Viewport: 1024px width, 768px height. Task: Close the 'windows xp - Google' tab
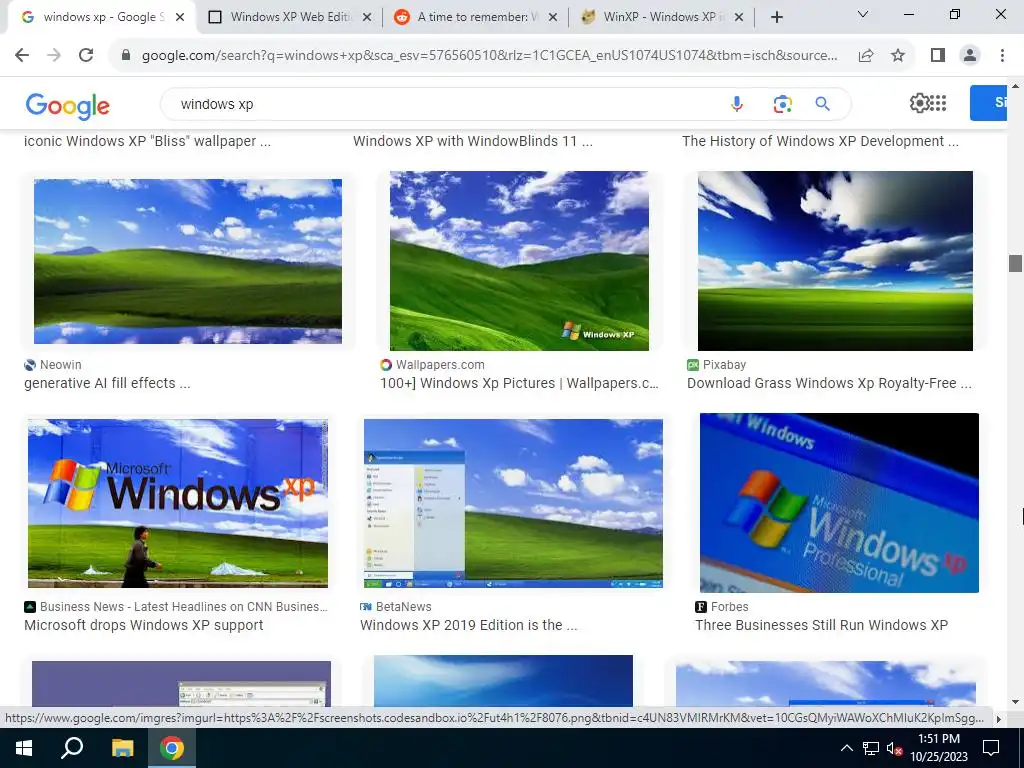[x=180, y=18]
